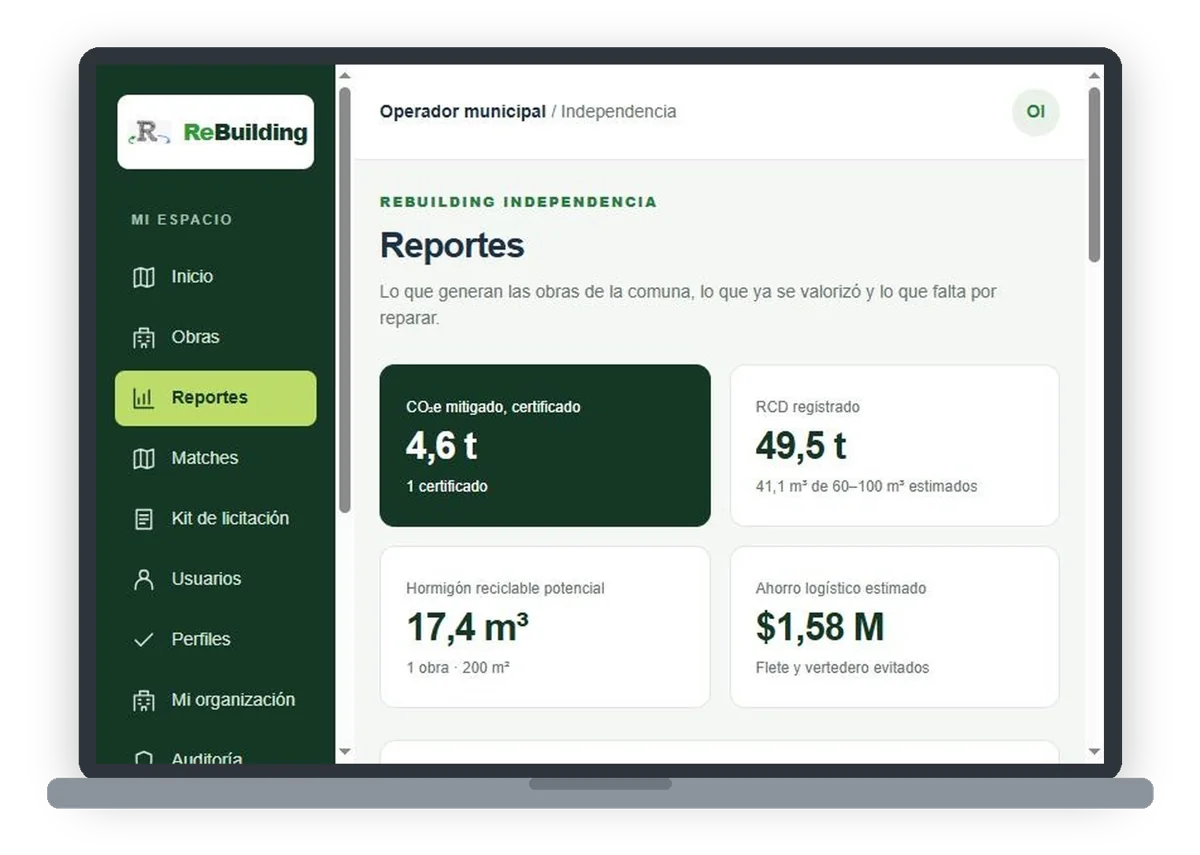Viewport: 1200px width, 855px height.
Task: Open the Ahorro logístico estimado card
Action: [x=894, y=627]
